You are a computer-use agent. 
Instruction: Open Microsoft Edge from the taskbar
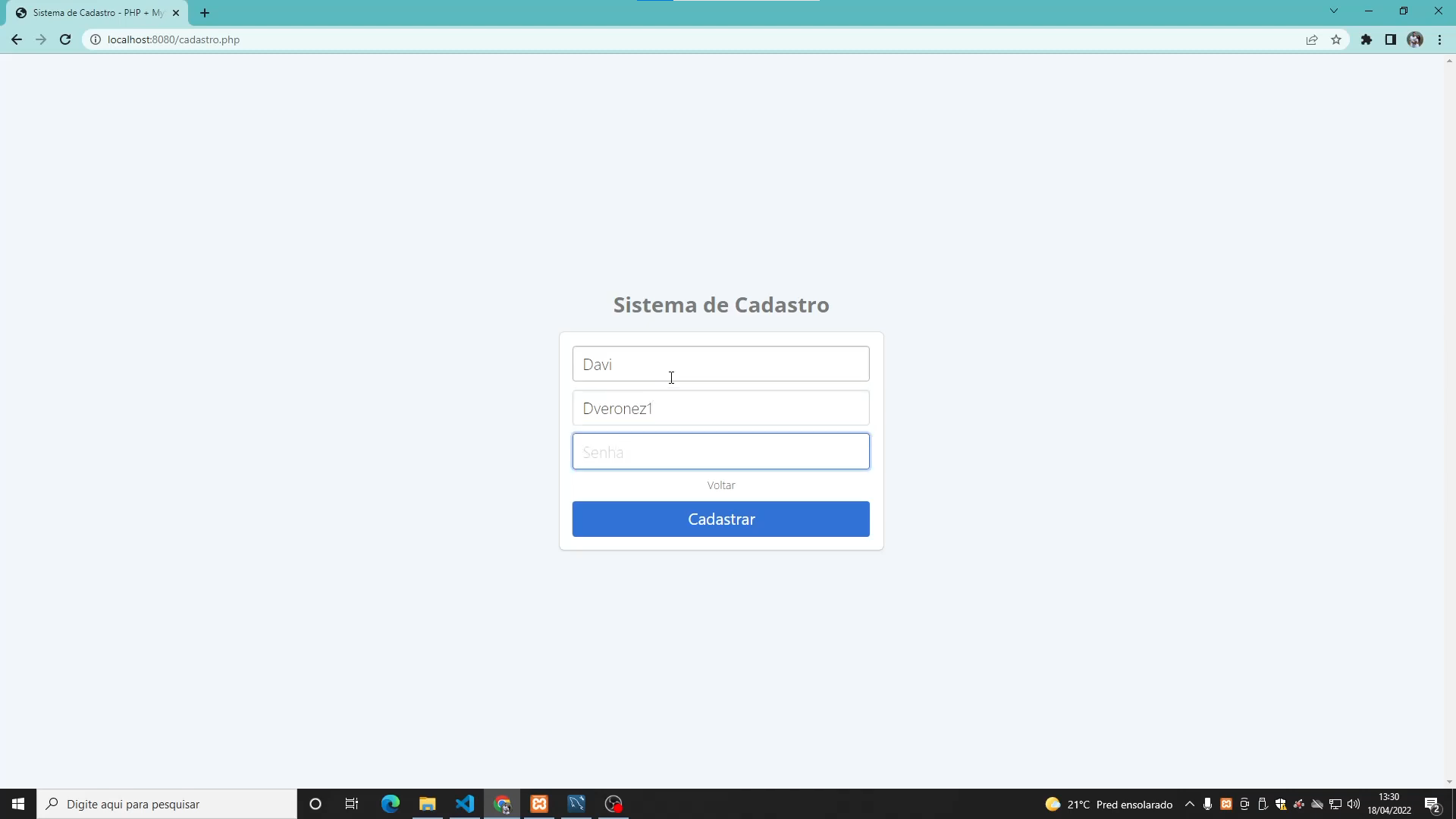[x=390, y=803]
